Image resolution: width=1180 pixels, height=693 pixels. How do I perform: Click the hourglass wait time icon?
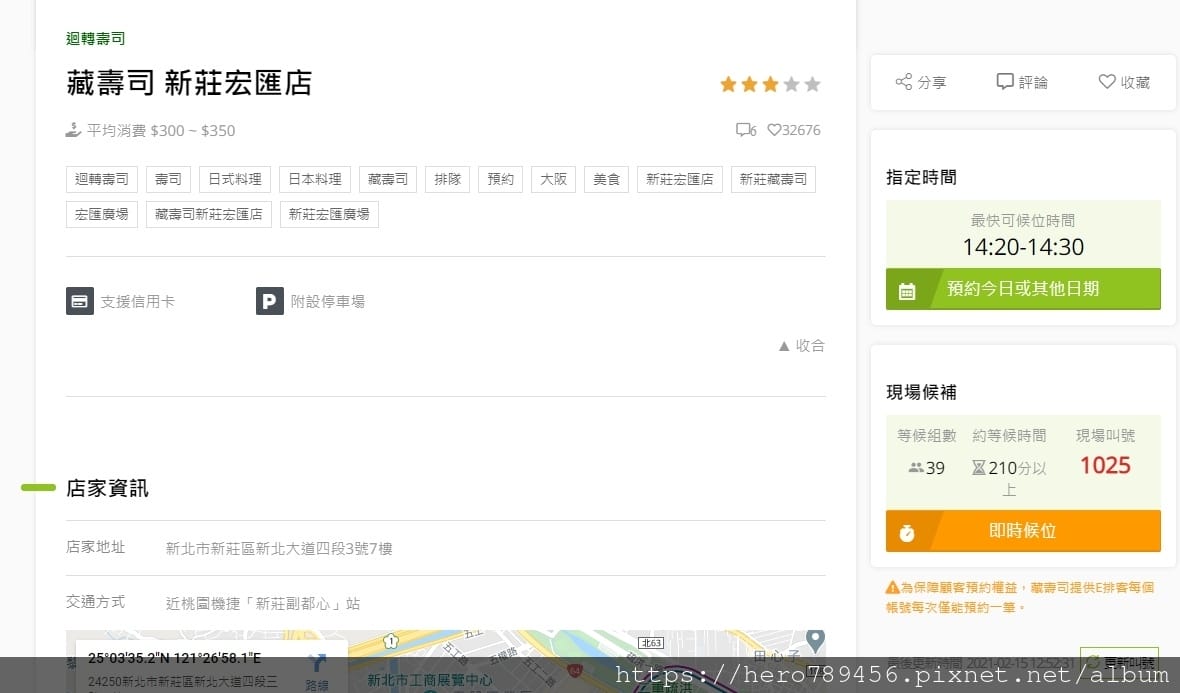click(978, 468)
